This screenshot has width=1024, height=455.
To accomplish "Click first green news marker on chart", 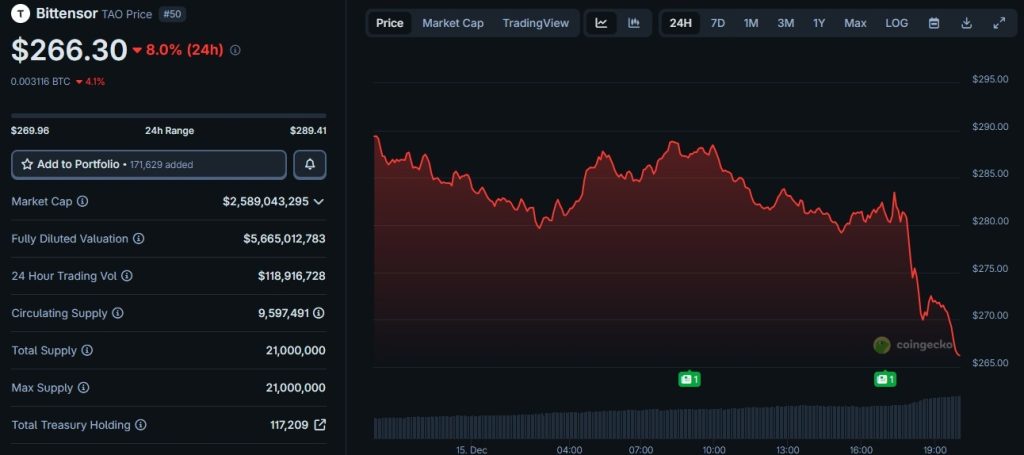I will click(688, 379).
